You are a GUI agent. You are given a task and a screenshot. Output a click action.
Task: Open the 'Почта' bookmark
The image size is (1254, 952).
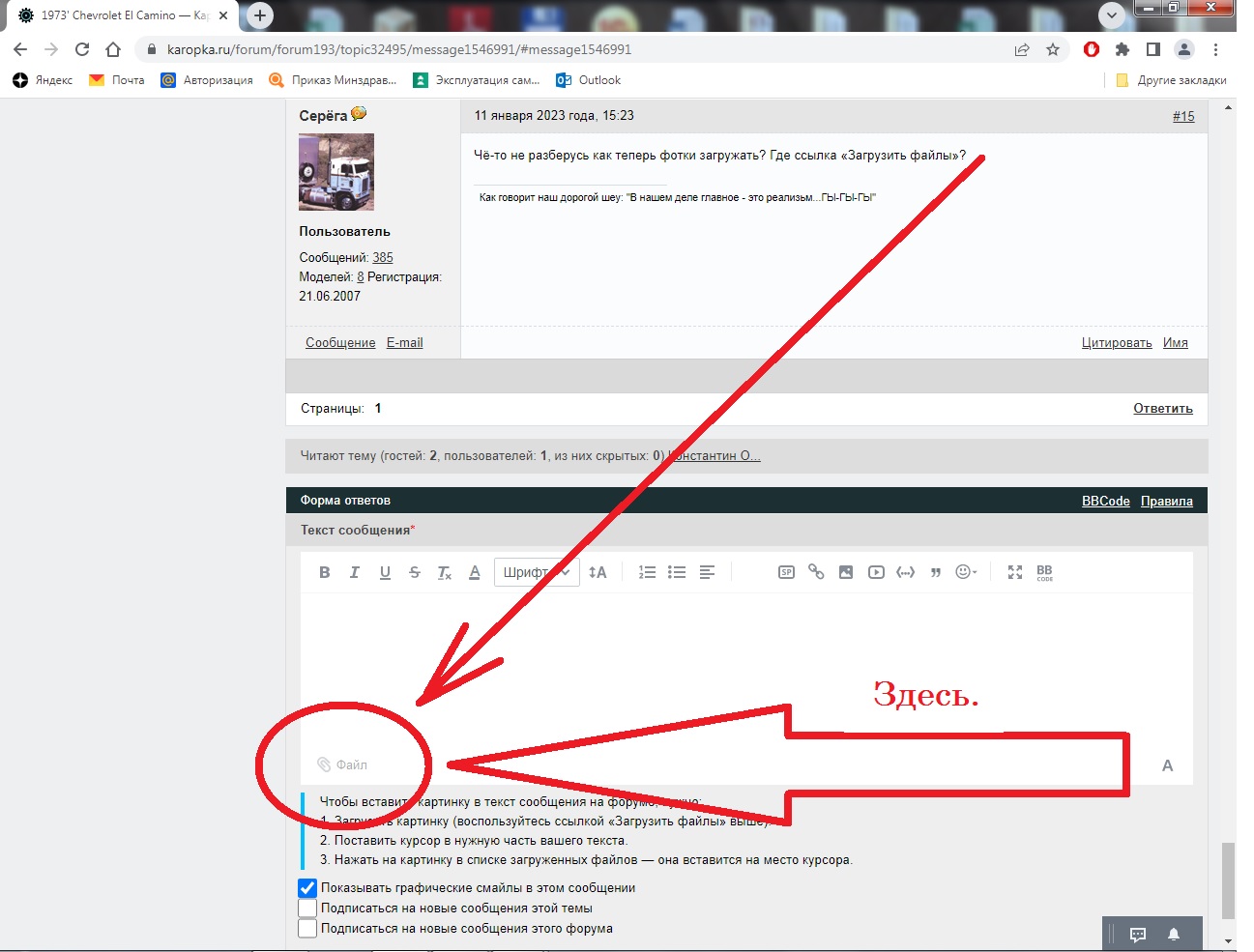tap(117, 80)
